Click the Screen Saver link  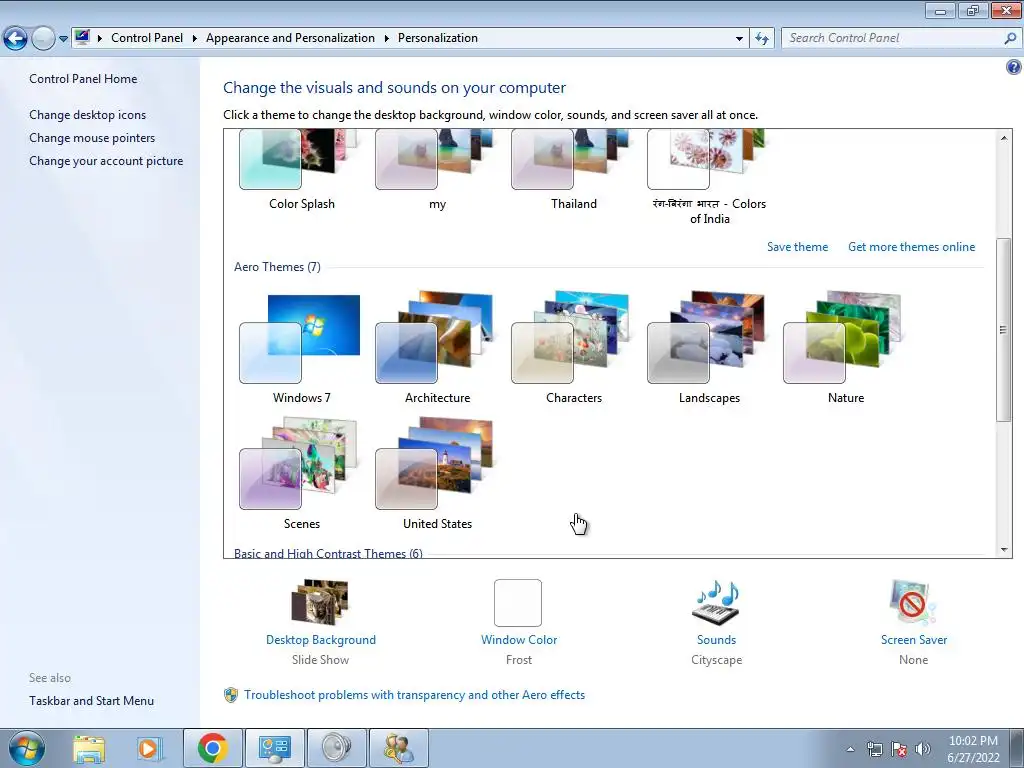914,640
